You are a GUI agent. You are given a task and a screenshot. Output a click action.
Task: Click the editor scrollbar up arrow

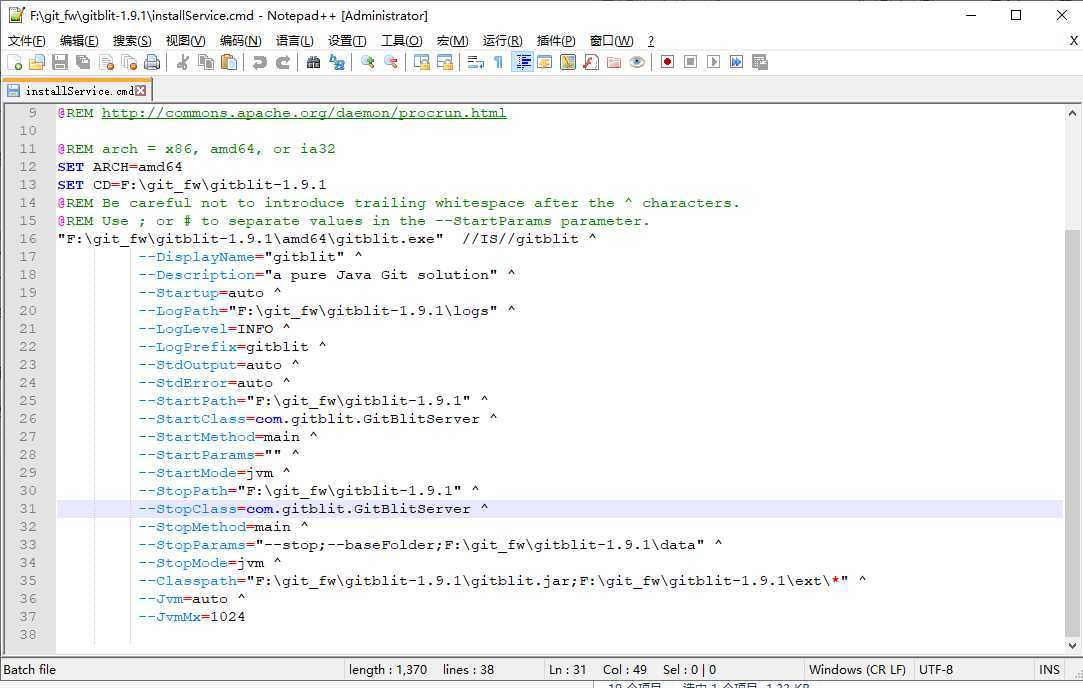(1072, 113)
